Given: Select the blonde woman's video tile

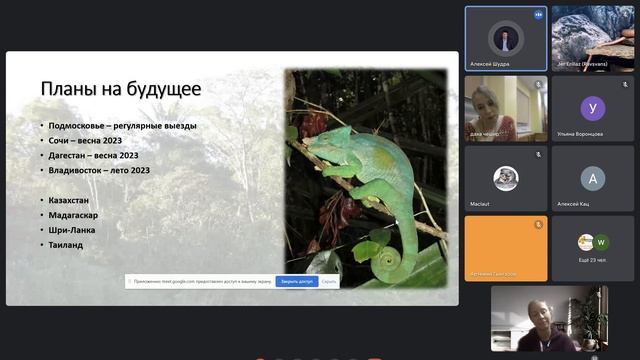Looking at the screenshot, I should tap(506, 109).
